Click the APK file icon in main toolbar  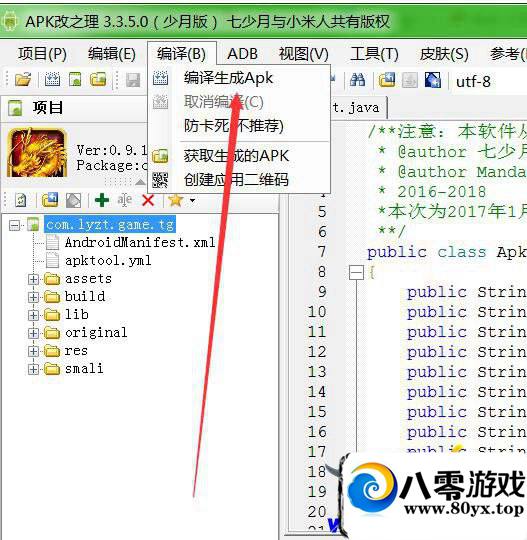click(x=75, y=80)
